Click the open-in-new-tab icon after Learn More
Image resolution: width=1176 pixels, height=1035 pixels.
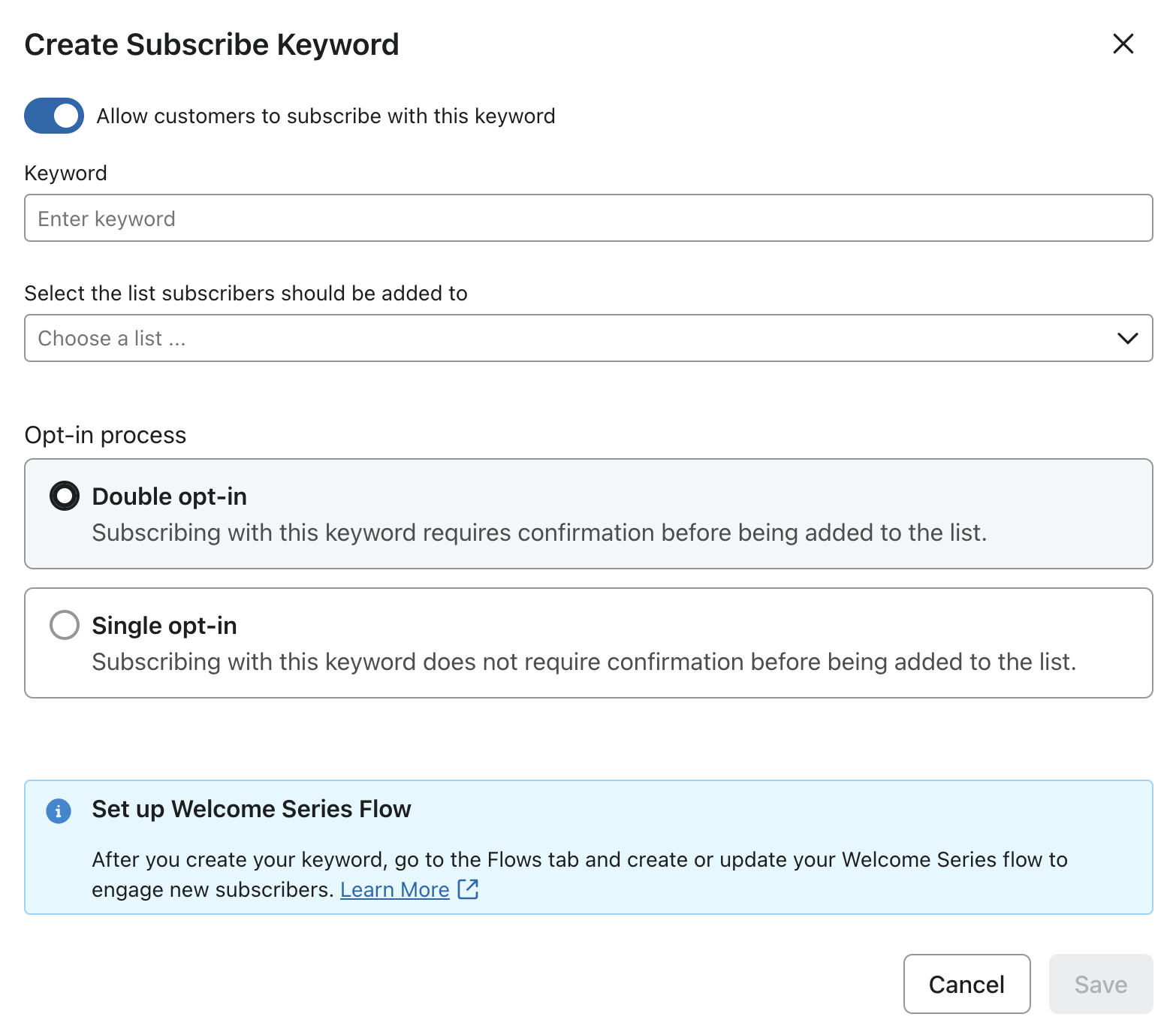(x=467, y=889)
